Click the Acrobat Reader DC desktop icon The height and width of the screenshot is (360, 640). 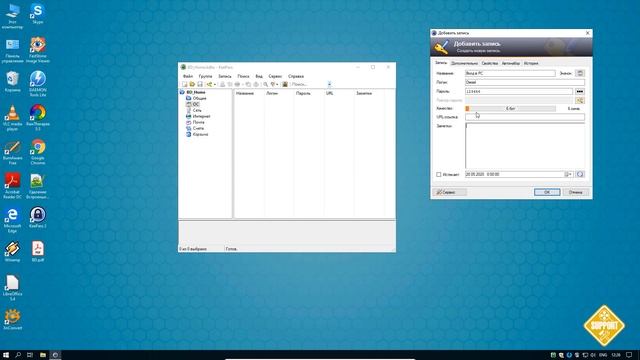[x=13, y=186]
